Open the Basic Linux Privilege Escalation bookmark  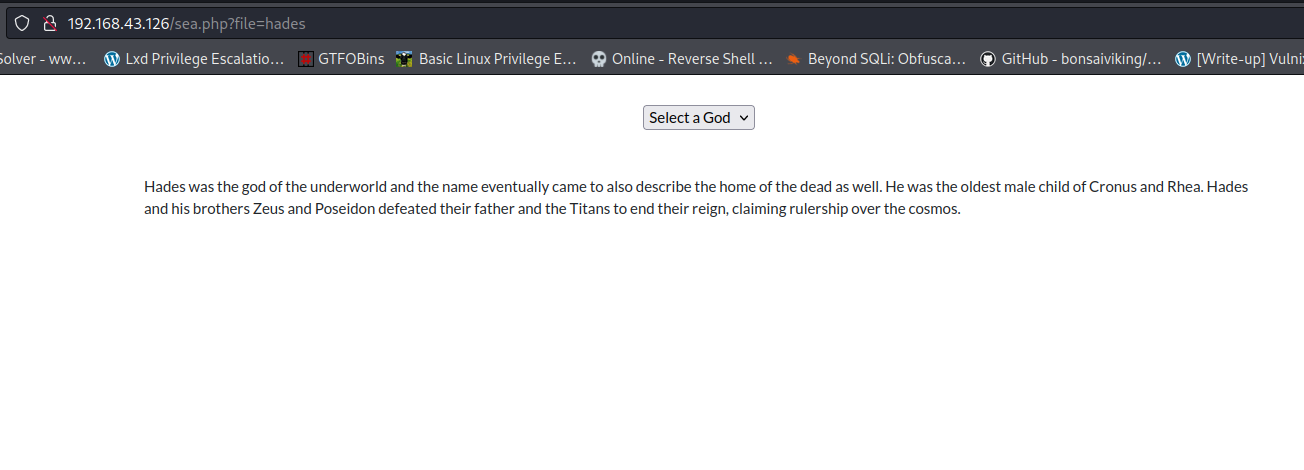(x=497, y=59)
